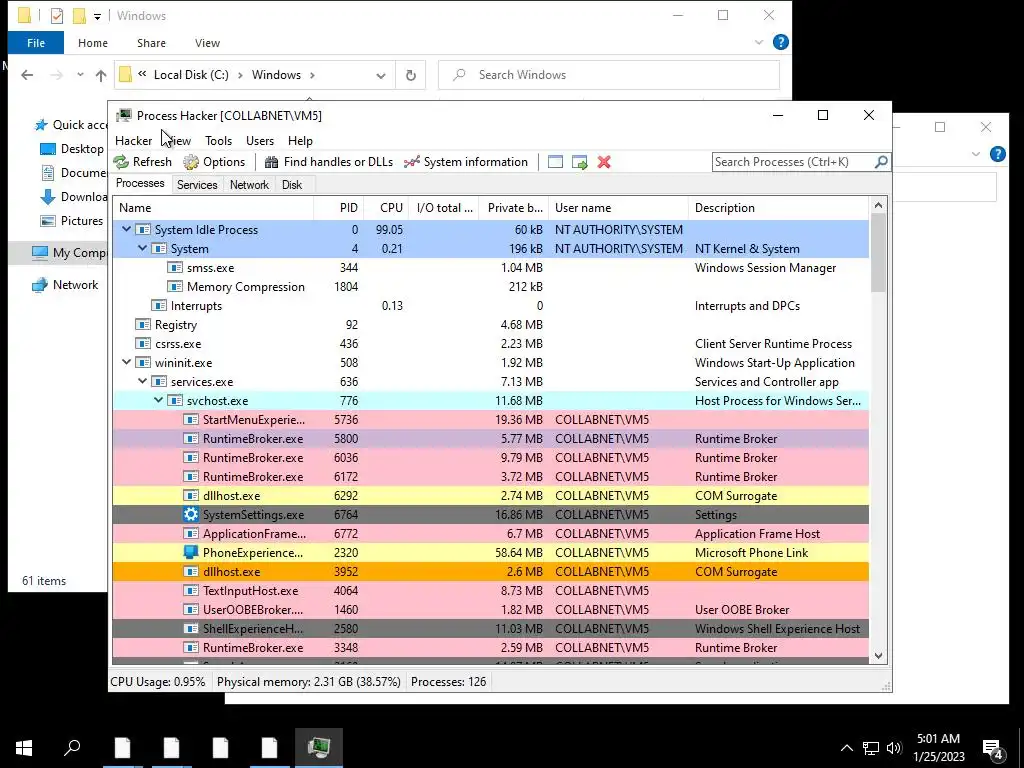
Task: Click the Process Hacker taskbar icon
Action: click(319, 746)
